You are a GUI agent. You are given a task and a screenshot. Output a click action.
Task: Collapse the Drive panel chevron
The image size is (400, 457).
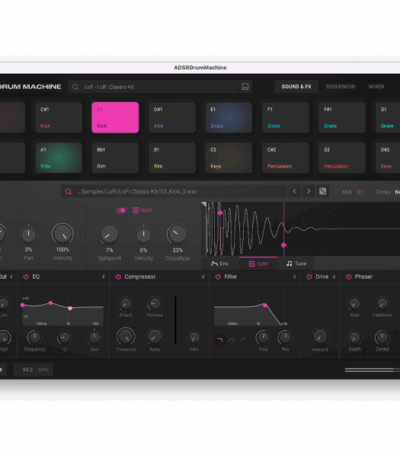334,277
